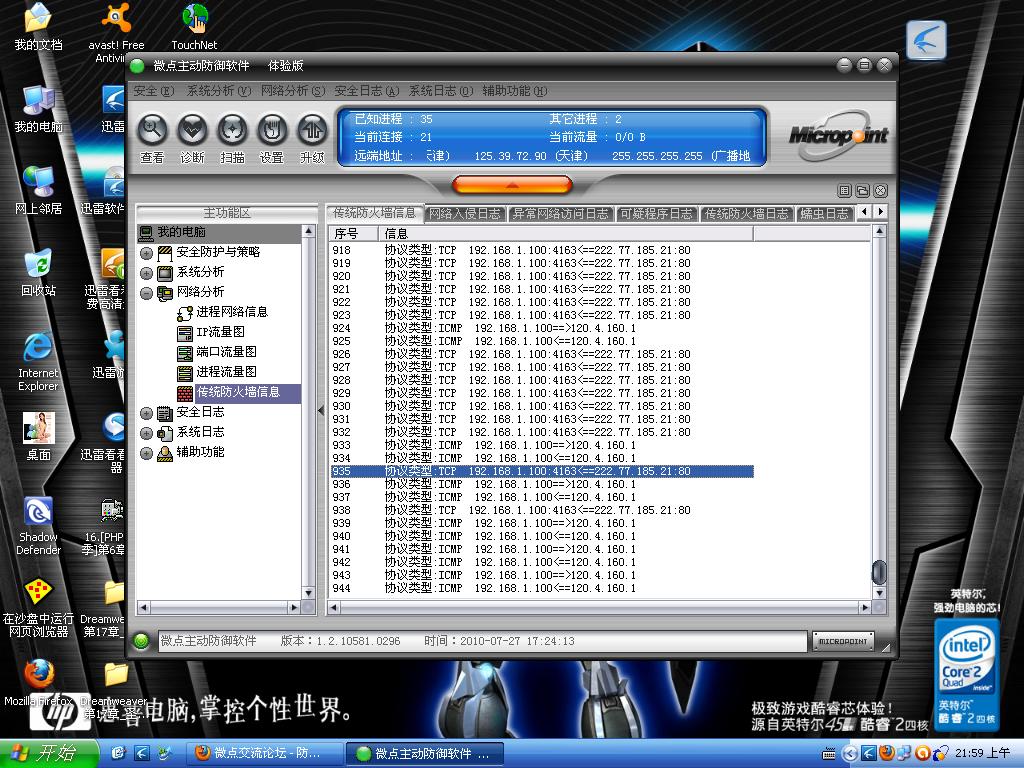
Task: Open 回收站 desktop icon
Action: click(x=38, y=272)
